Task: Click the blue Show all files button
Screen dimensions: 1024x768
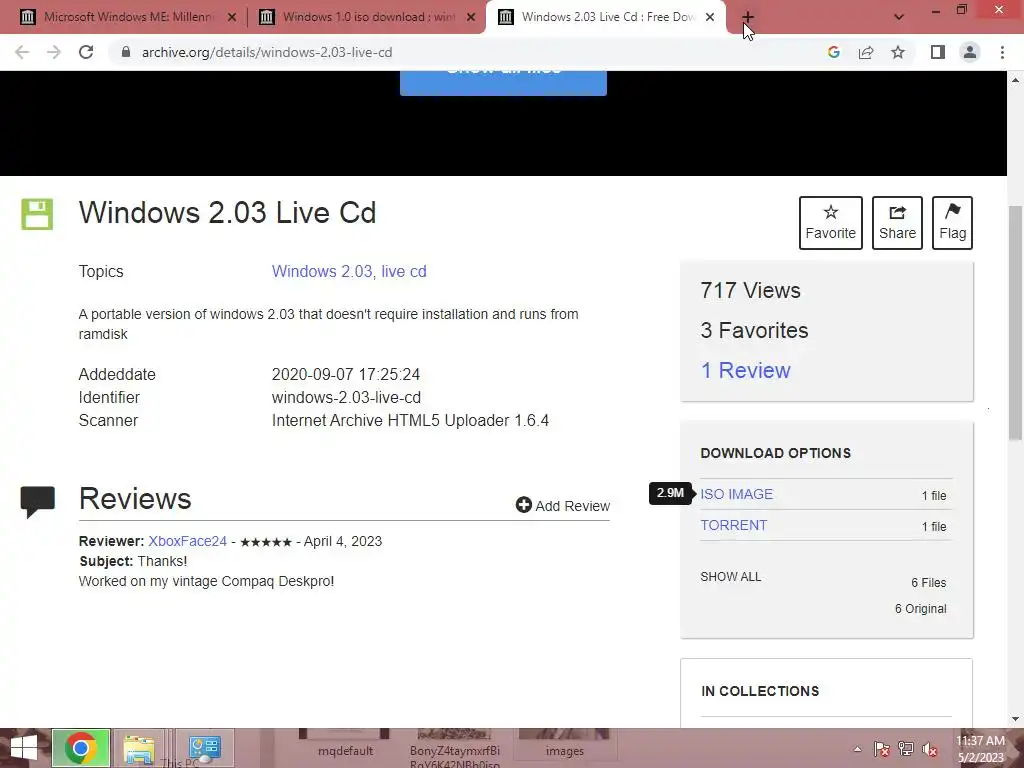Action: (x=503, y=83)
